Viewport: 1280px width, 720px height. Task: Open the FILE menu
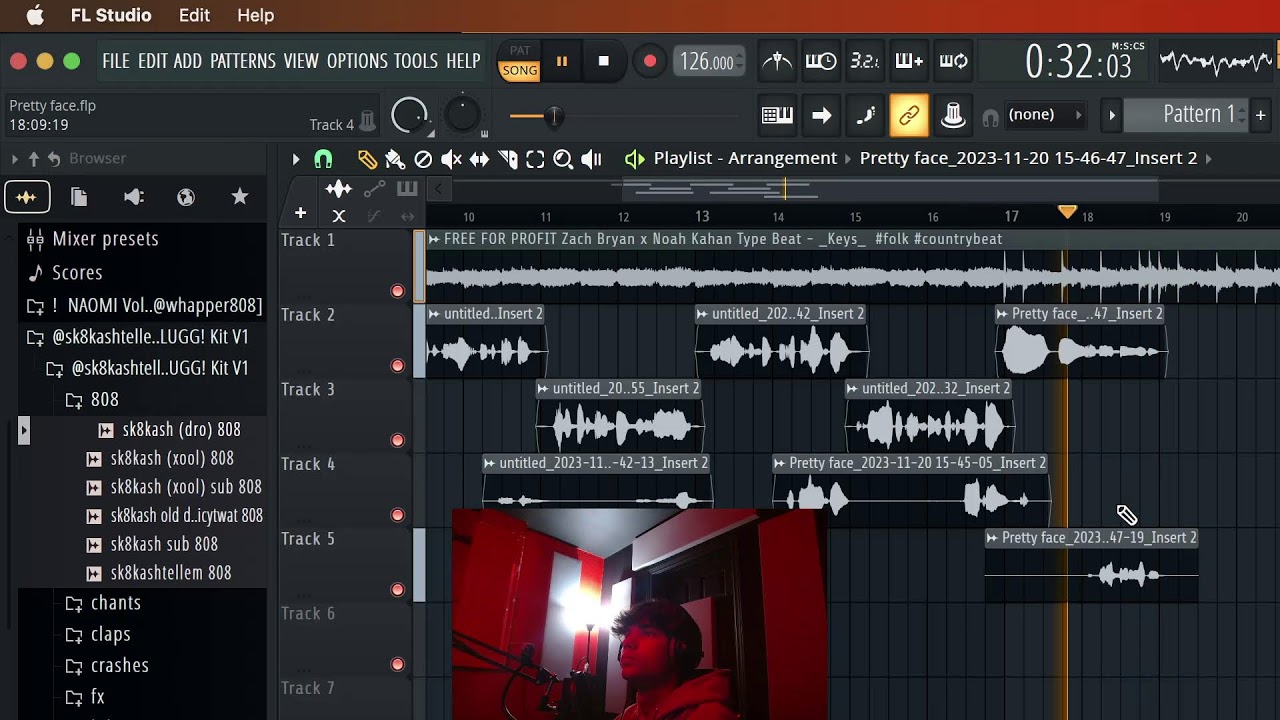[x=116, y=61]
